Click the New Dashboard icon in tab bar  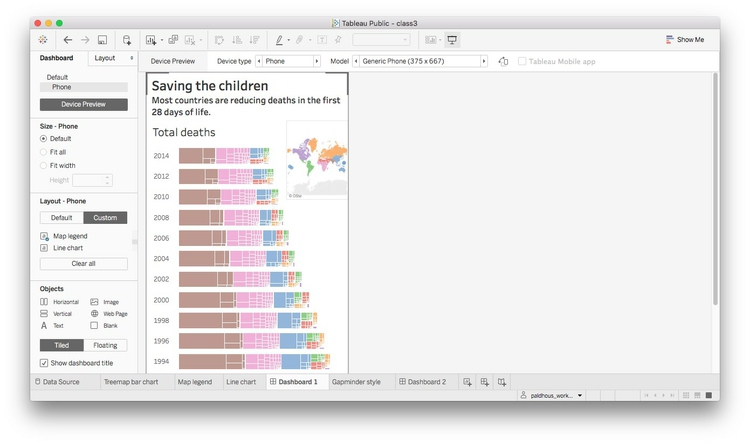click(484, 382)
